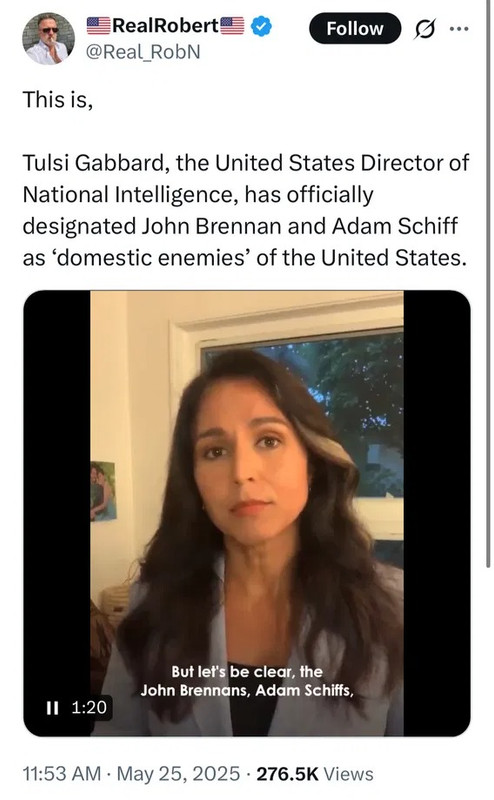Click the Tulsi Gabbard video frame
Image resolution: width=494 pixels, height=800 pixels.
[247, 513]
